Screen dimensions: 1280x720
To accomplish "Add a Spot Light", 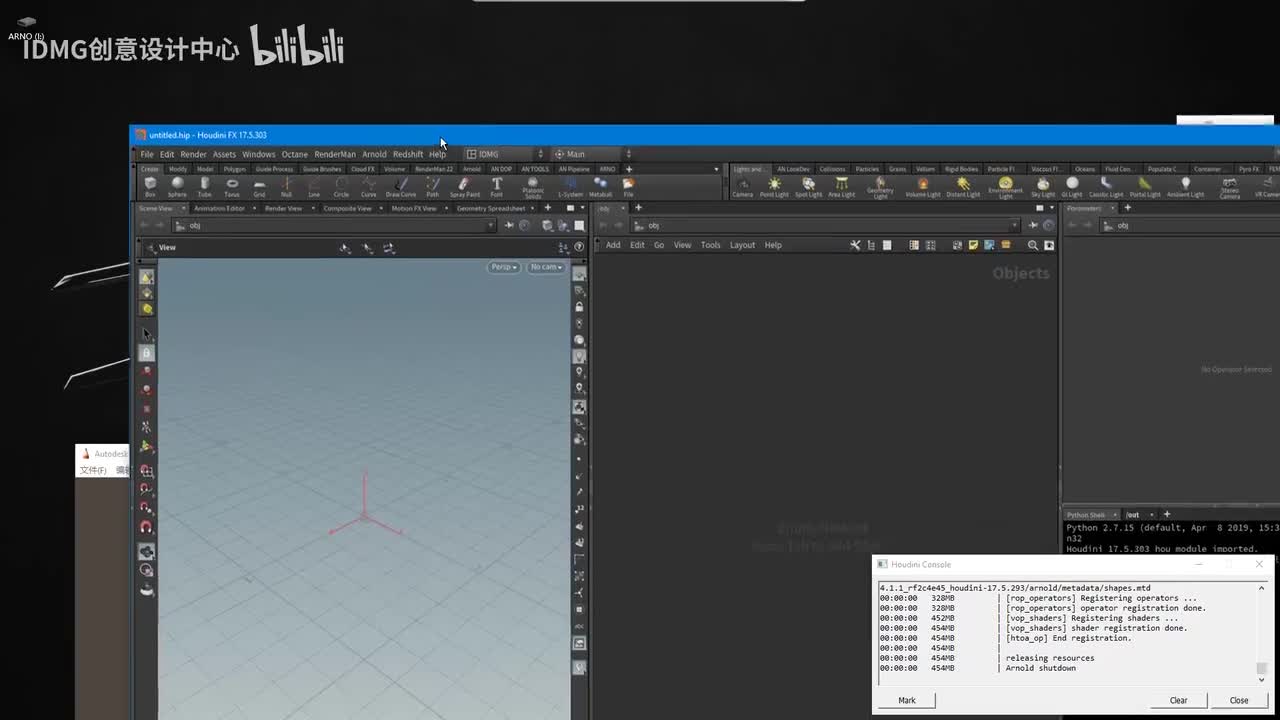I will coord(808,187).
